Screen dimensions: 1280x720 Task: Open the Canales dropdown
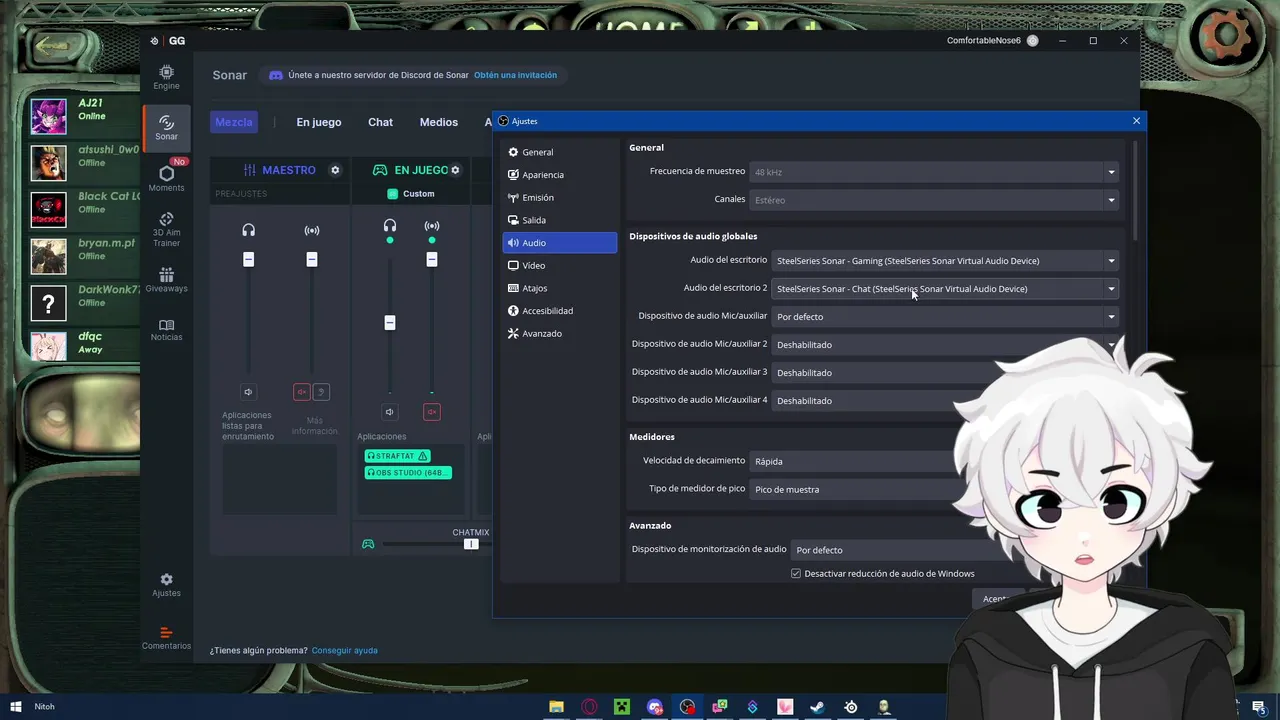pyautogui.click(x=934, y=200)
